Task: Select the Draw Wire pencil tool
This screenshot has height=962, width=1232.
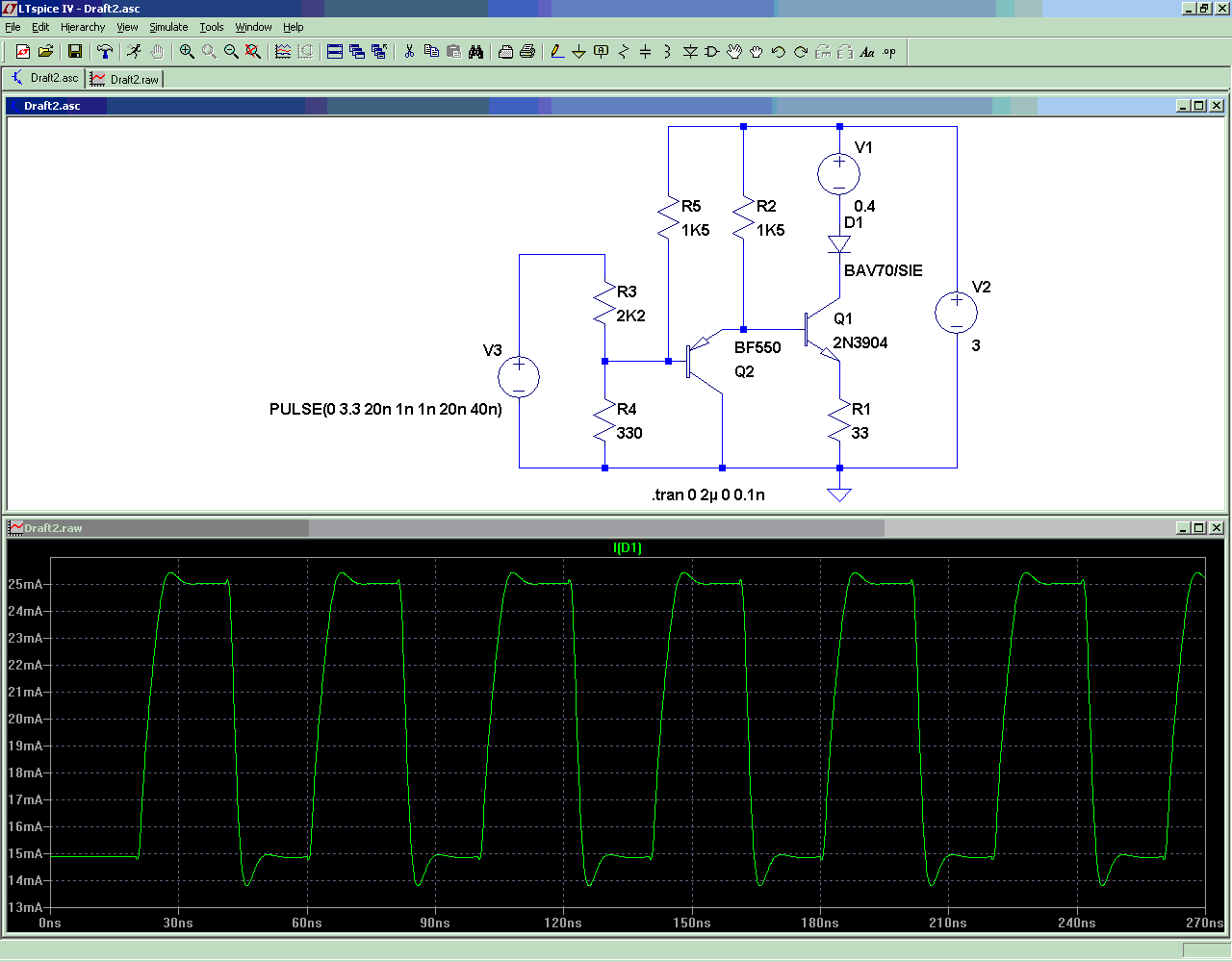Action: pos(556,52)
